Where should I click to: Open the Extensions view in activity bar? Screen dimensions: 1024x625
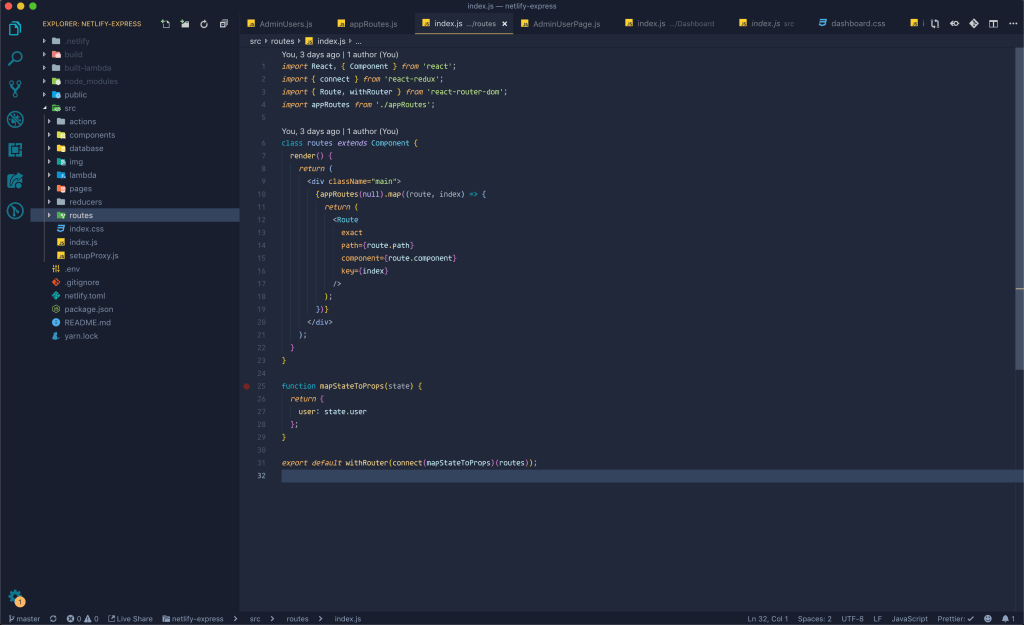tap(15, 150)
